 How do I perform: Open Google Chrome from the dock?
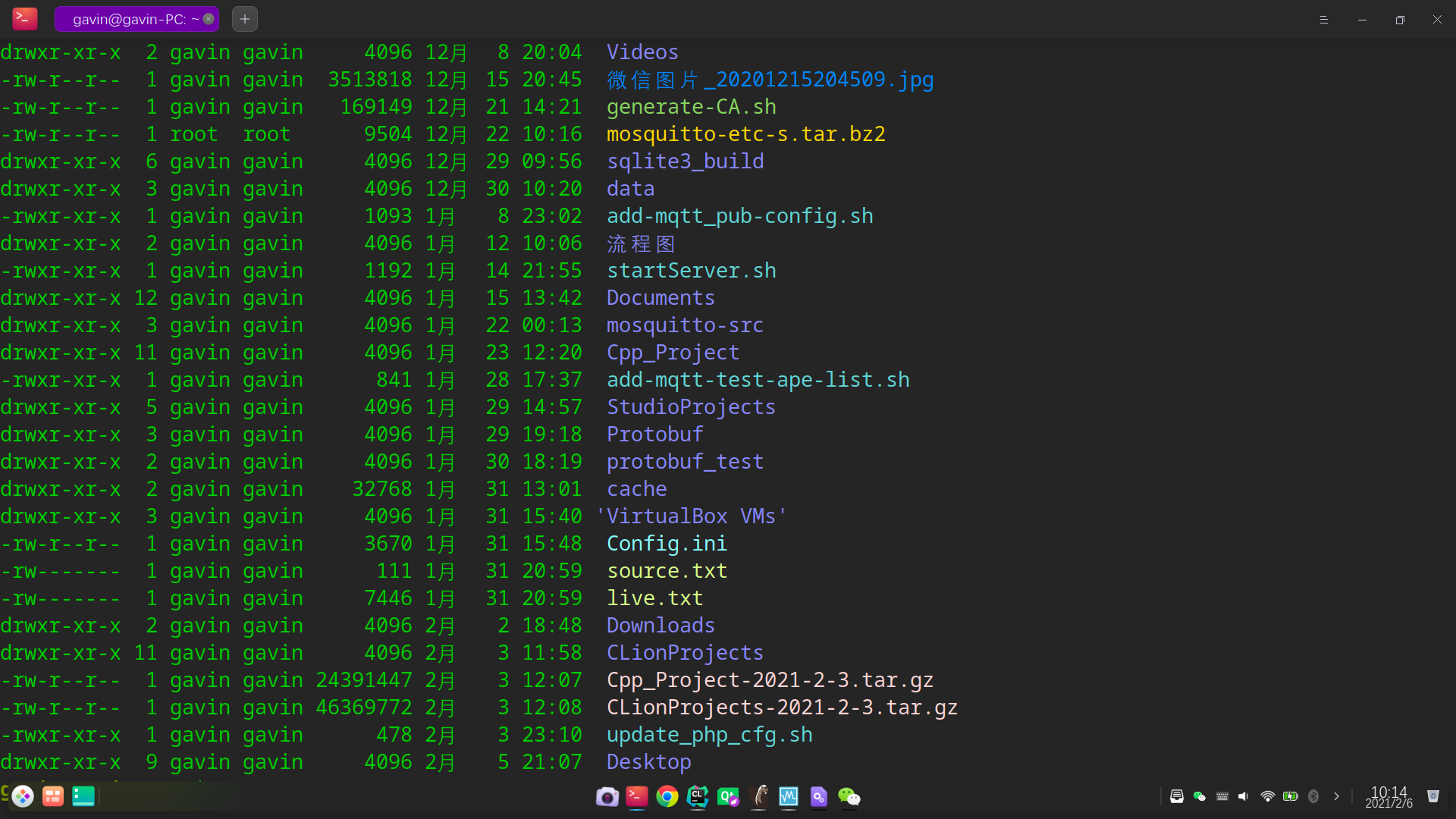(x=667, y=796)
